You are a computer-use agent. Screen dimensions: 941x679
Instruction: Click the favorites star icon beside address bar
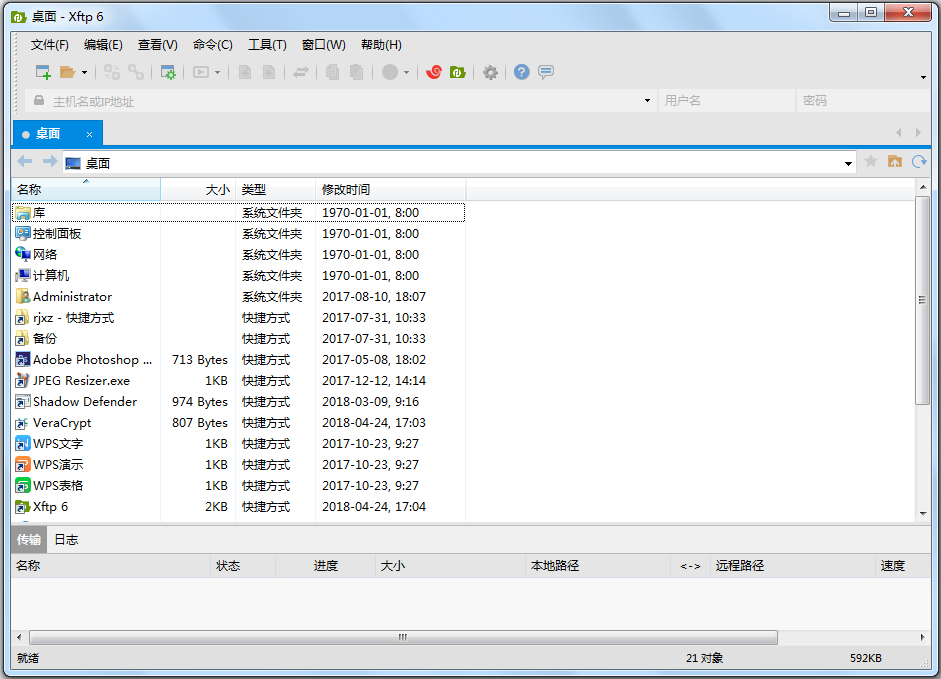[871, 162]
